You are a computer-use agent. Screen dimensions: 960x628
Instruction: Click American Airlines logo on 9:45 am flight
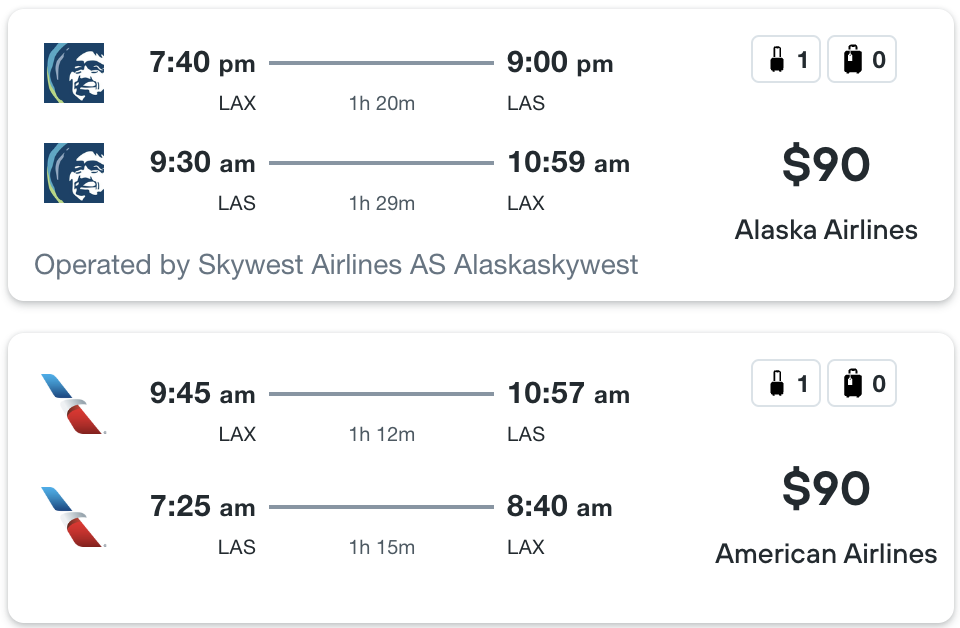click(74, 404)
